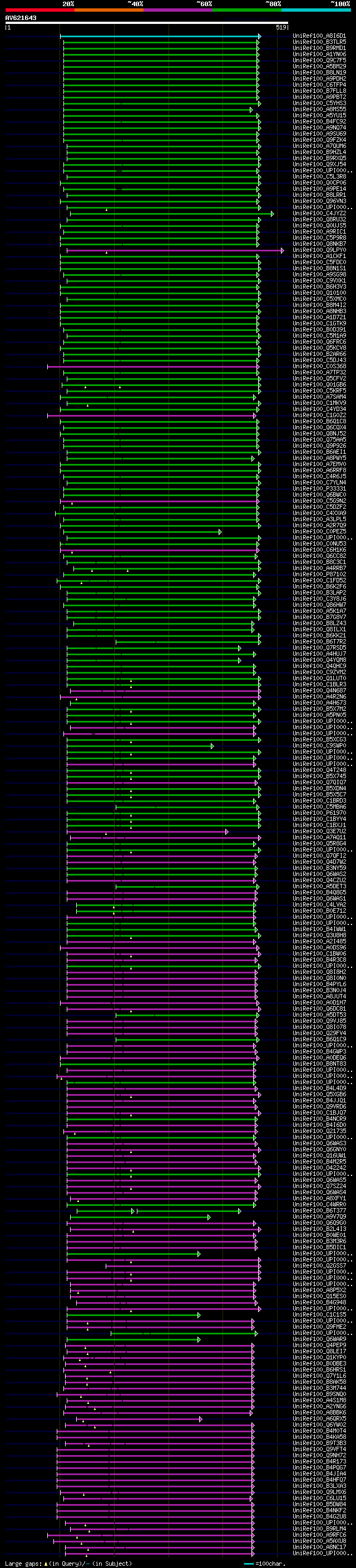Click the cyan alignment bar of UniRef100_A8I6D1

click(x=160, y=37)
